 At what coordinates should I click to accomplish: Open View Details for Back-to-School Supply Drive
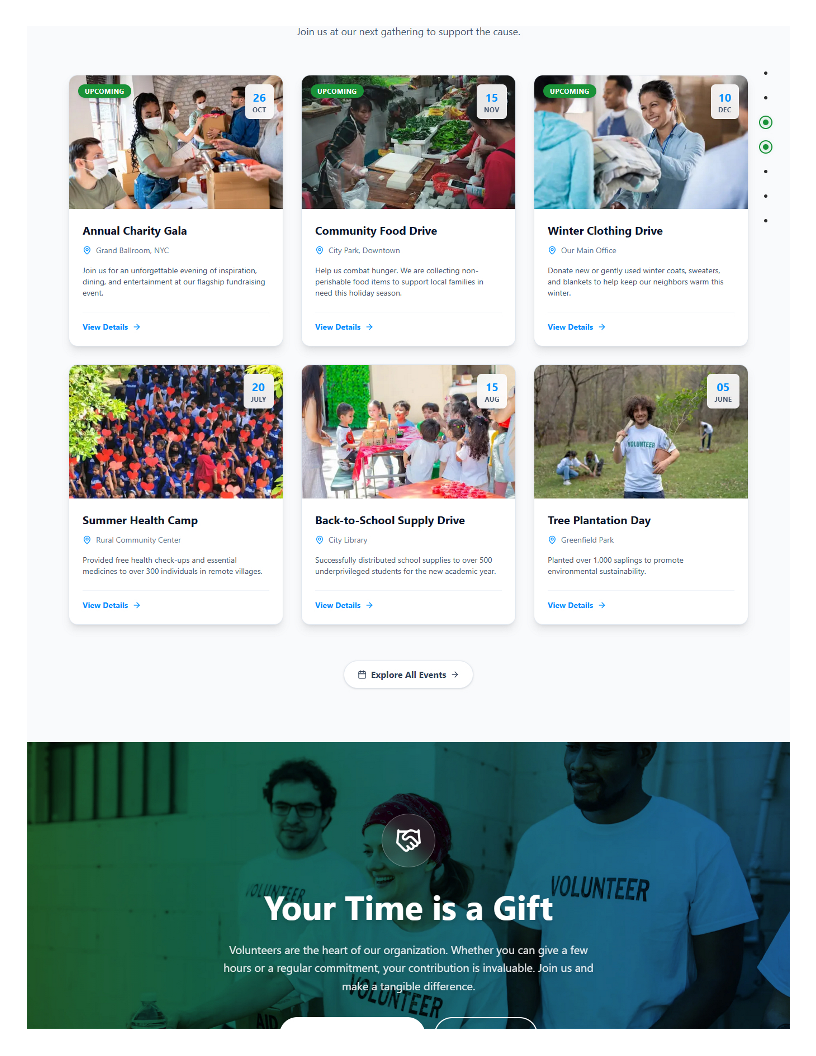[344, 605]
